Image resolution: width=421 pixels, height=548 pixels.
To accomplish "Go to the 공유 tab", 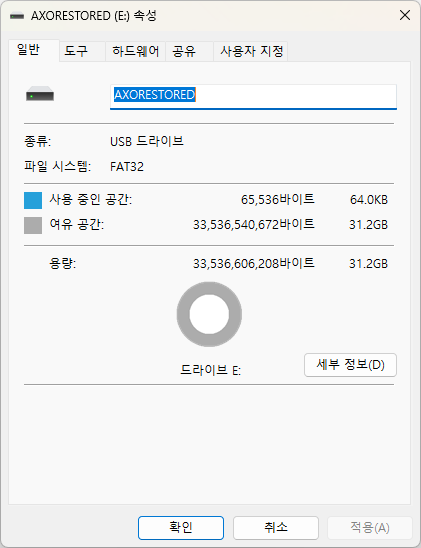I will (x=189, y=51).
